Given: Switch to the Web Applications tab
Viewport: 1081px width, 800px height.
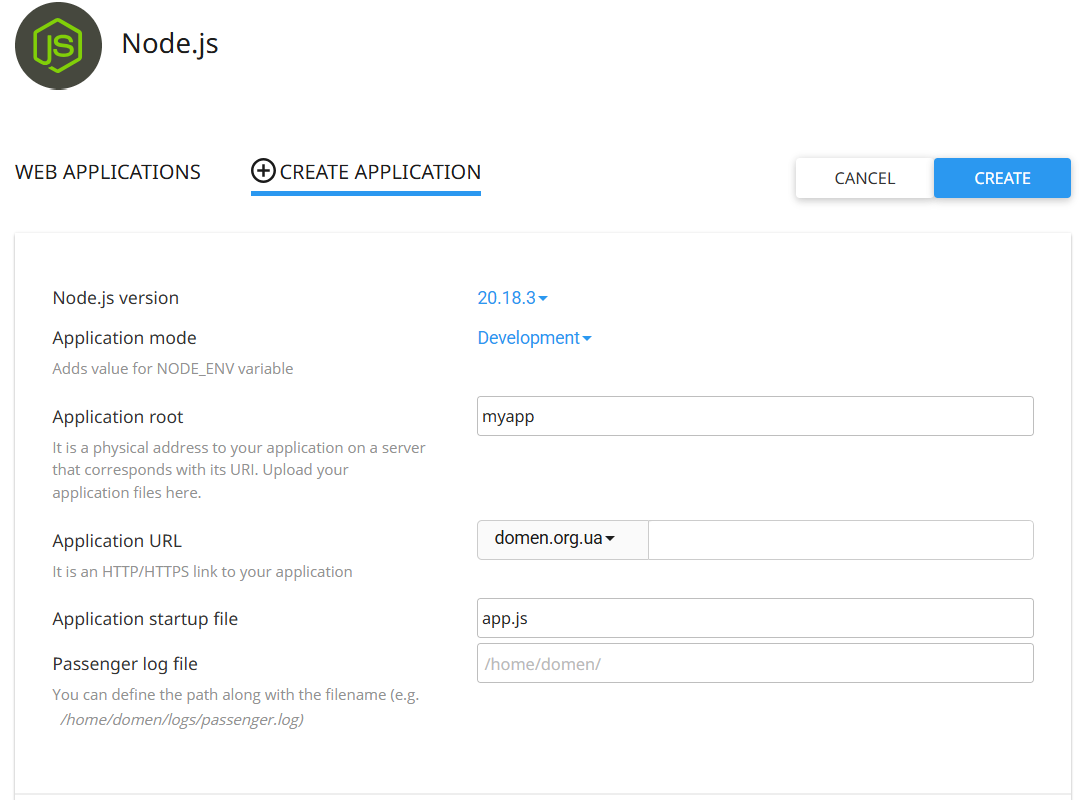Looking at the screenshot, I should (108, 172).
